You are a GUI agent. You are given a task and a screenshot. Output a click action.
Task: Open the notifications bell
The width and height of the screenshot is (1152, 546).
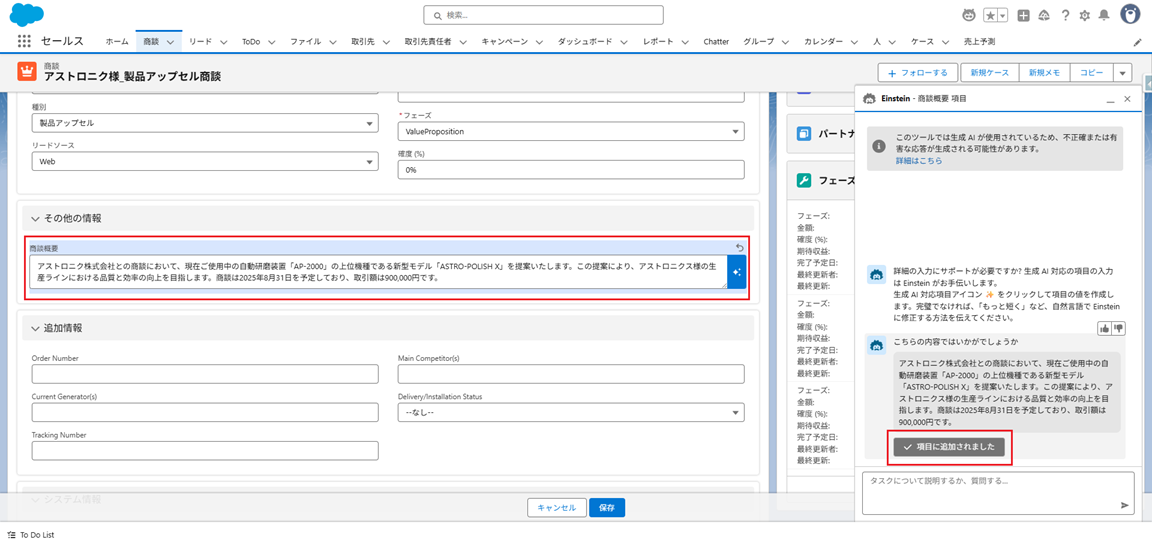(1104, 15)
